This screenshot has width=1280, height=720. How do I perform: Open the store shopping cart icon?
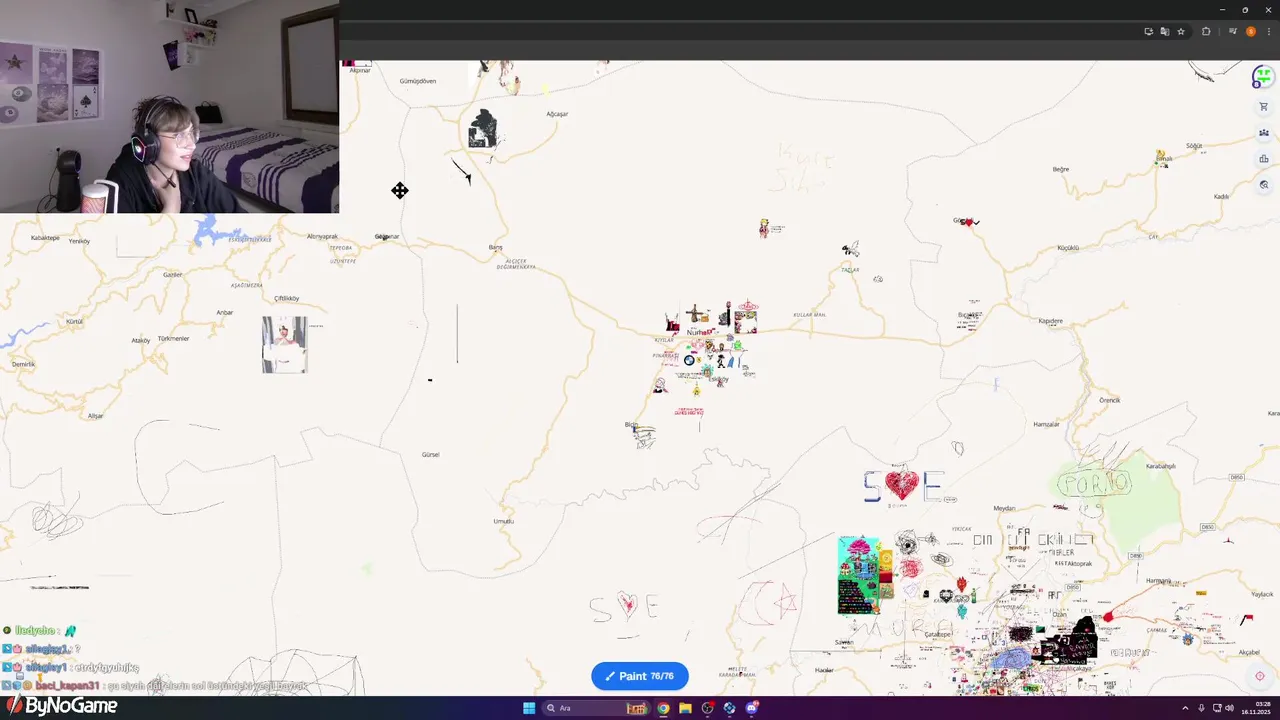click(x=1264, y=107)
